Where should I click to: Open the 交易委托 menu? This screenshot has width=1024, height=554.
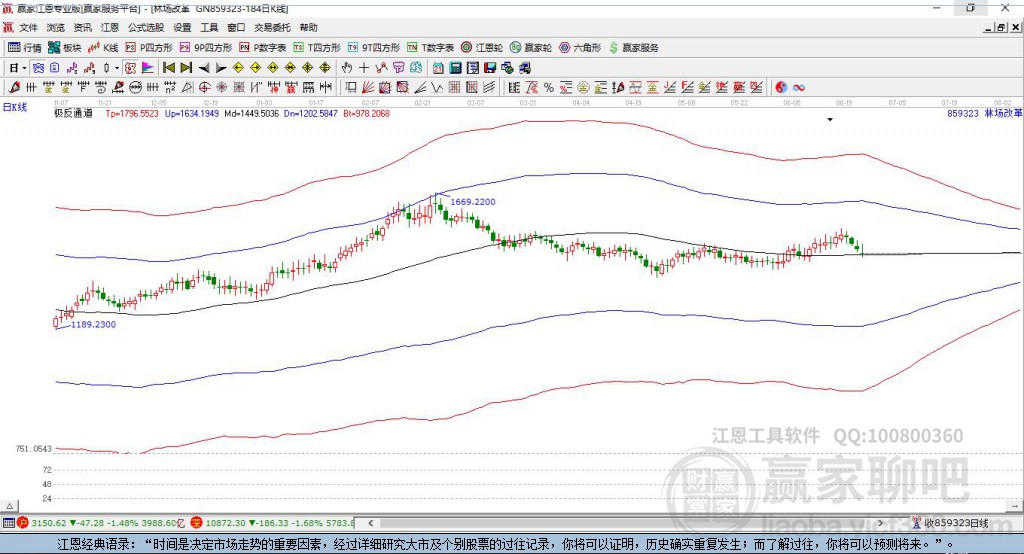(x=272, y=27)
